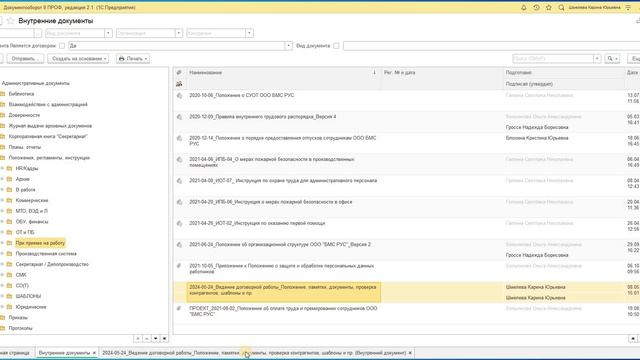
Task: Open the search field history dropdown arrow
Action: 597,59
